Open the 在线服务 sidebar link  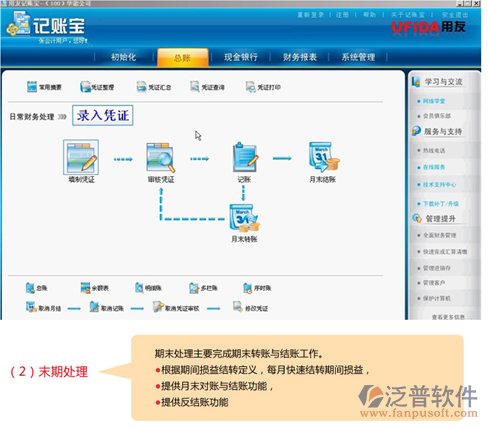point(434,167)
